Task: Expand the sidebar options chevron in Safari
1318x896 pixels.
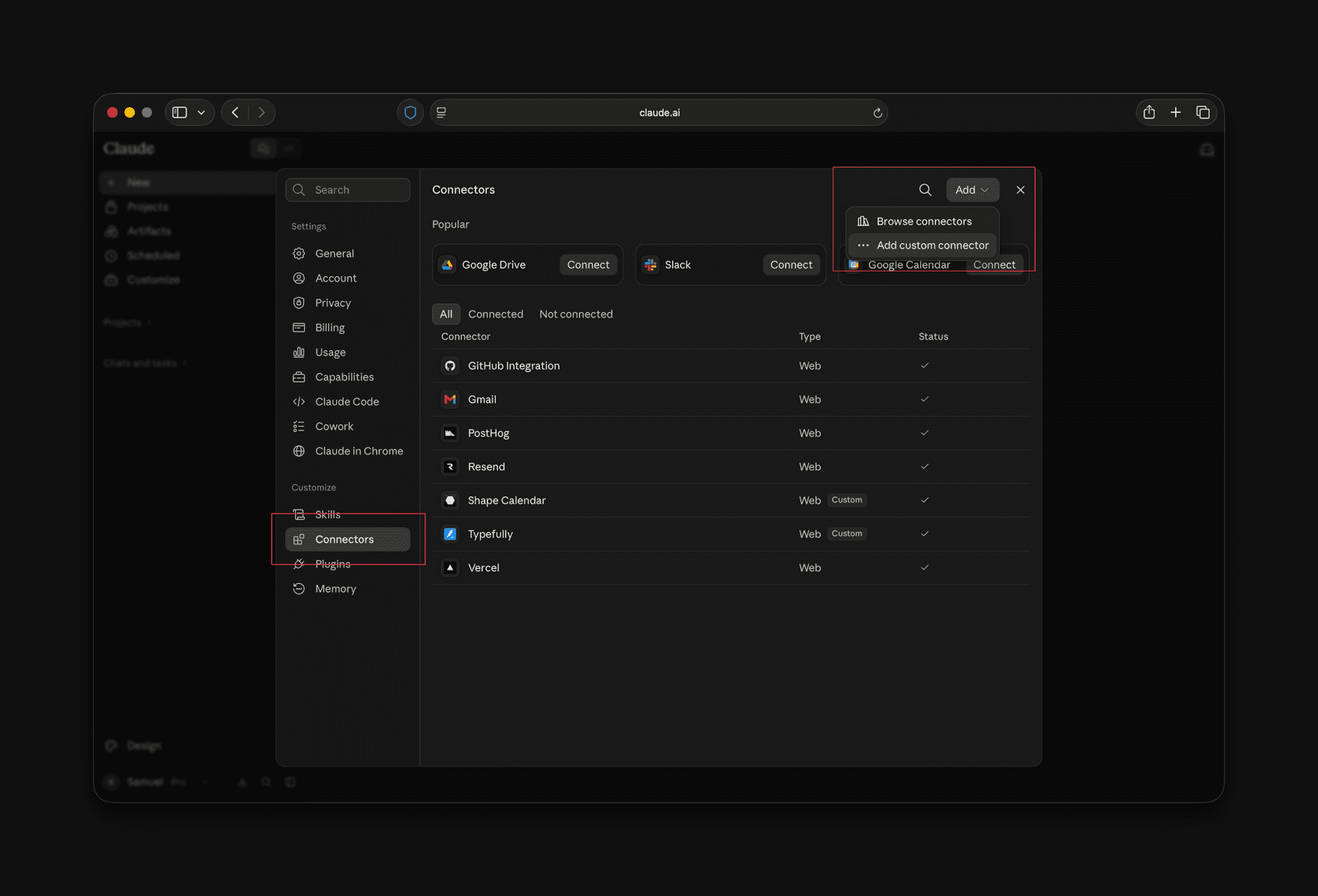Action: pyautogui.click(x=201, y=112)
